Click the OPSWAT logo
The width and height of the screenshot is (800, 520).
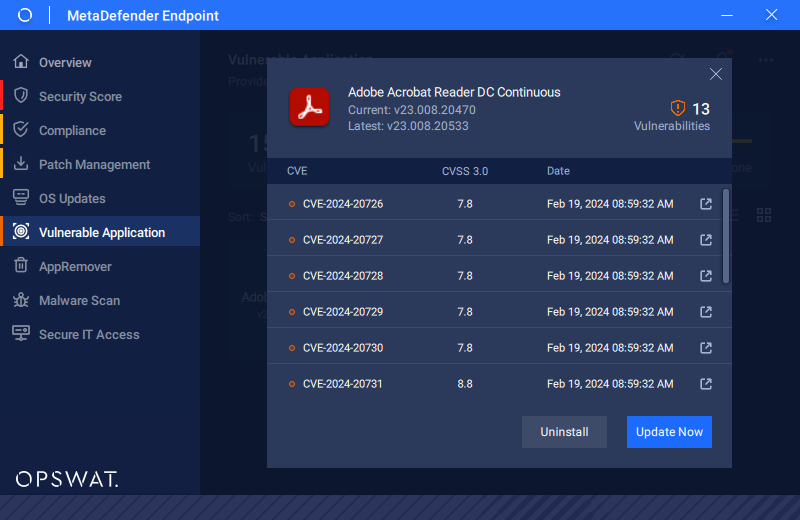coord(67,479)
